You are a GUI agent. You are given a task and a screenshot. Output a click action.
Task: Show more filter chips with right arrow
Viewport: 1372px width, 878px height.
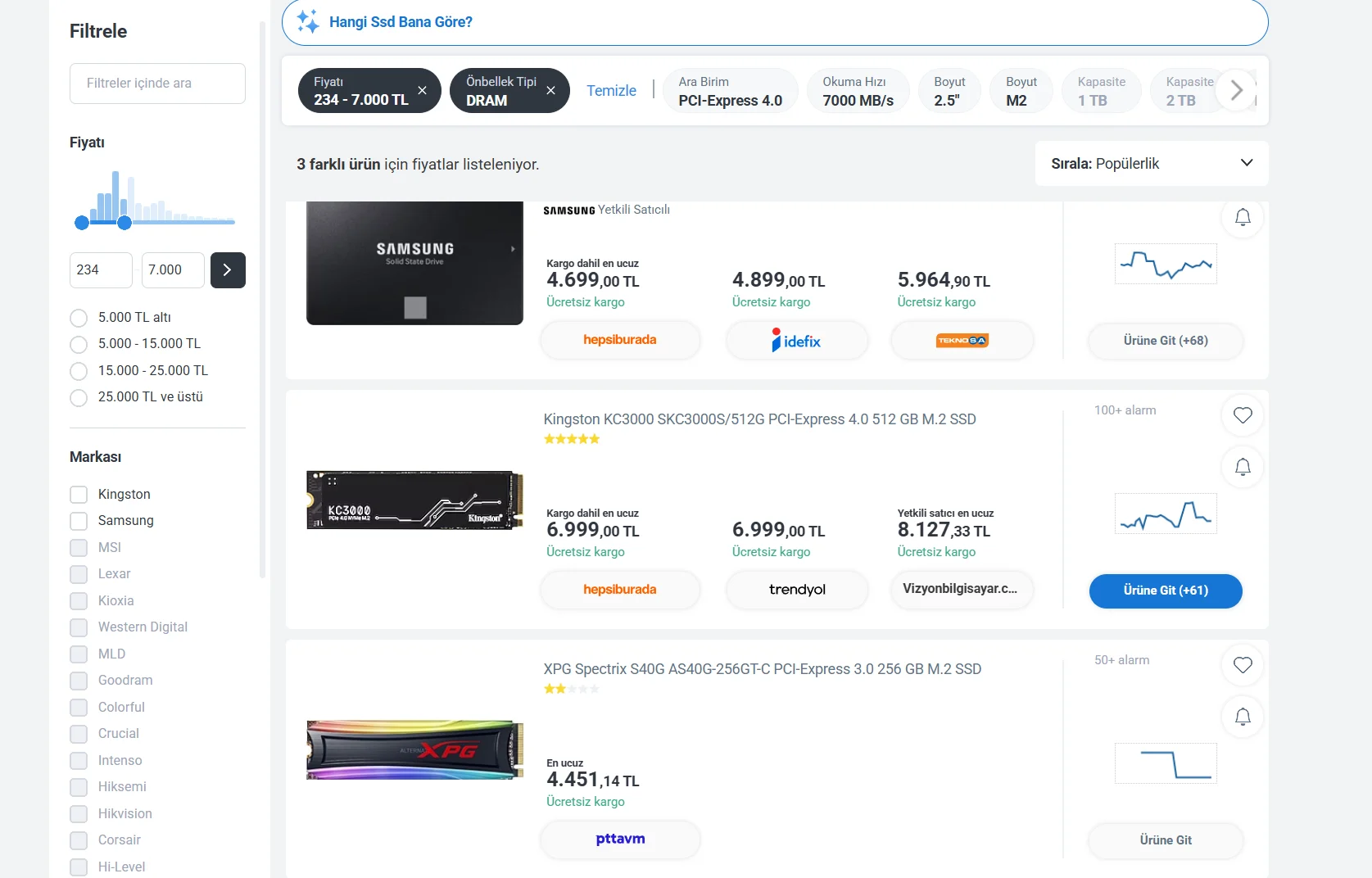[1236, 90]
